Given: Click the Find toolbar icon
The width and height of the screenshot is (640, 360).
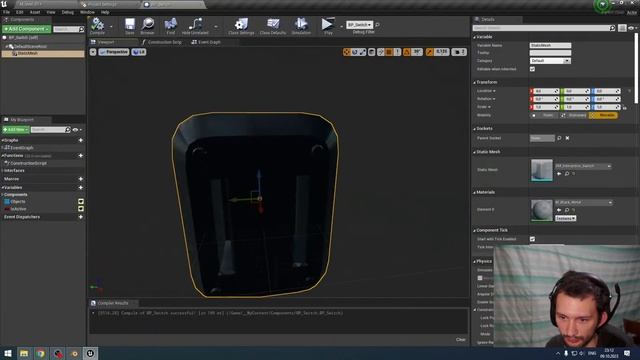Looking at the screenshot, I should 171,24.
